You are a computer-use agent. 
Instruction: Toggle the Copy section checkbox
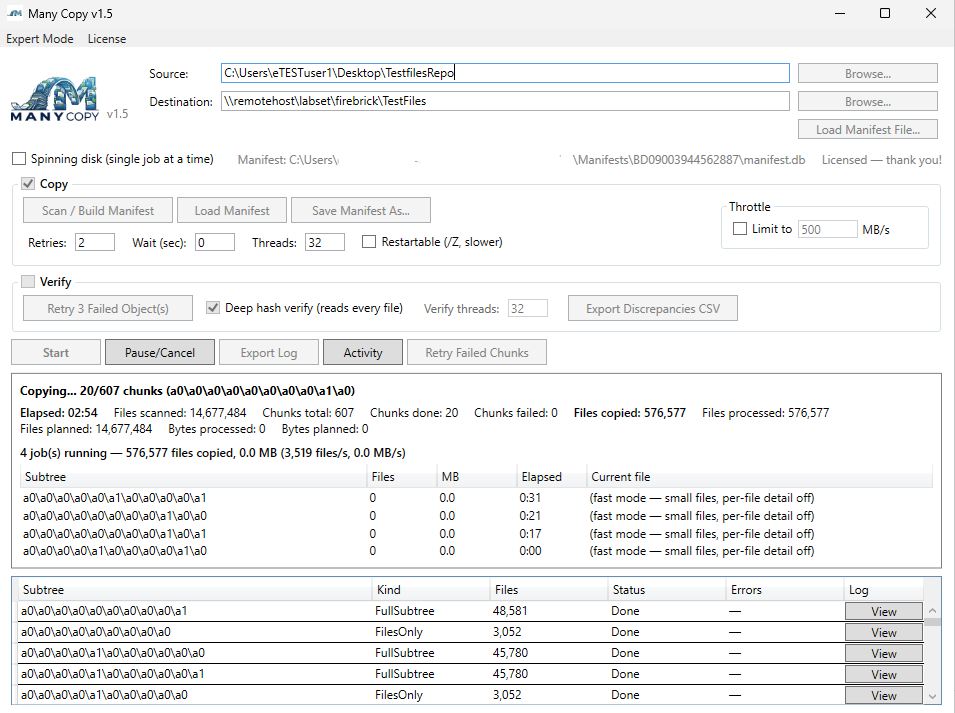pyautogui.click(x=28, y=183)
